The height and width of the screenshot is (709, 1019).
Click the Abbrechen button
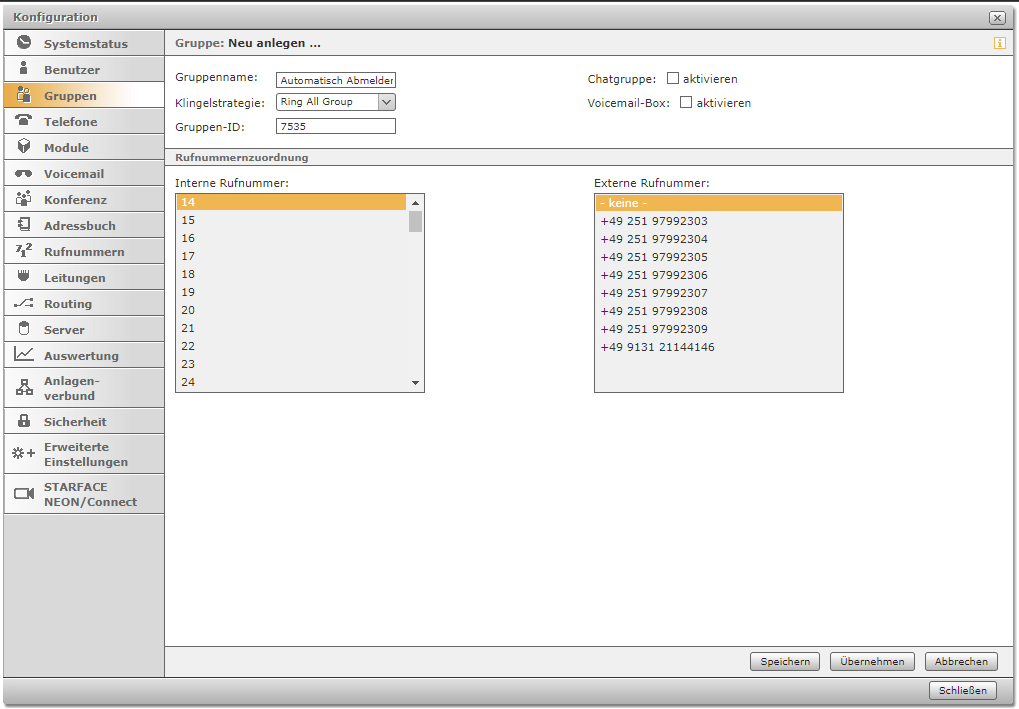(x=961, y=661)
